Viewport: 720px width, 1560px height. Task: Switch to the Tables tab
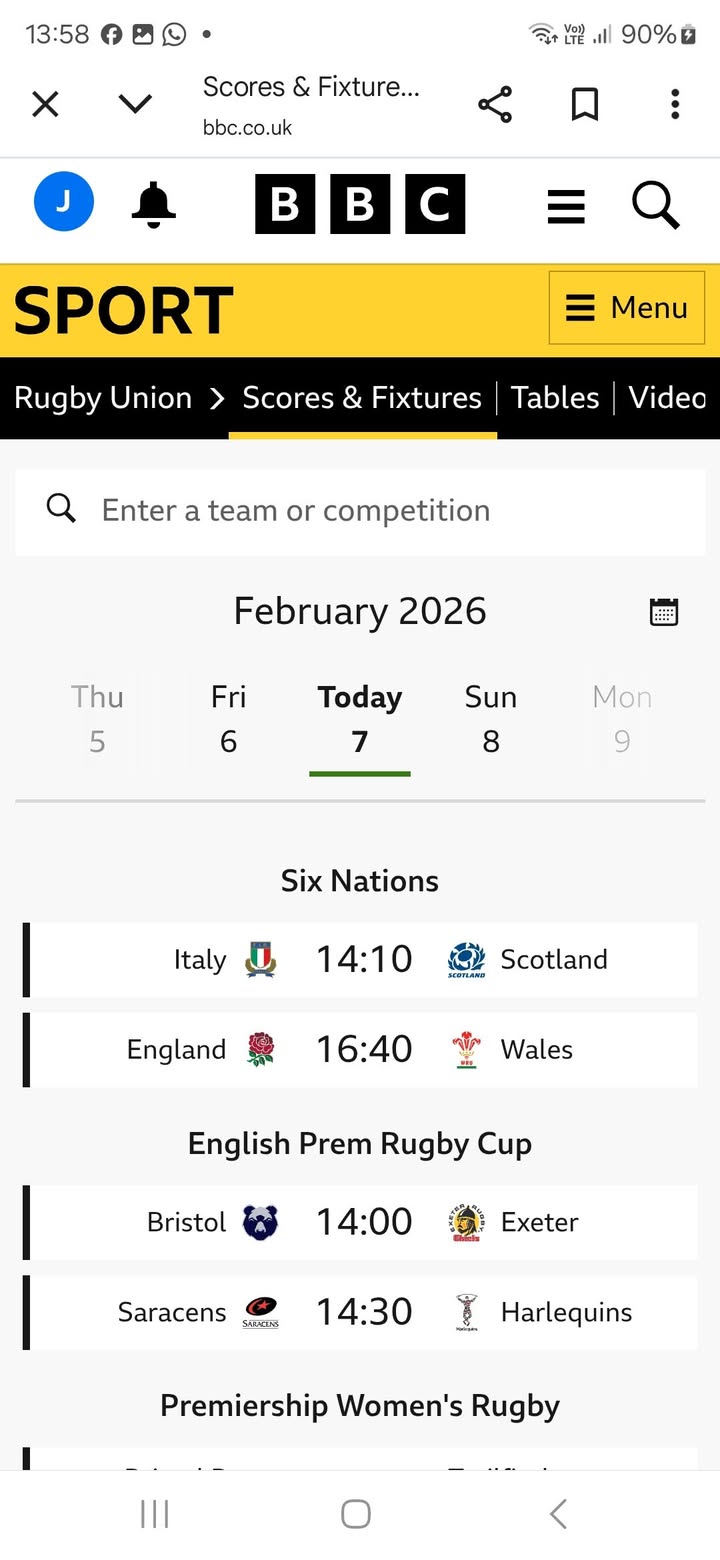coord(555,398)
